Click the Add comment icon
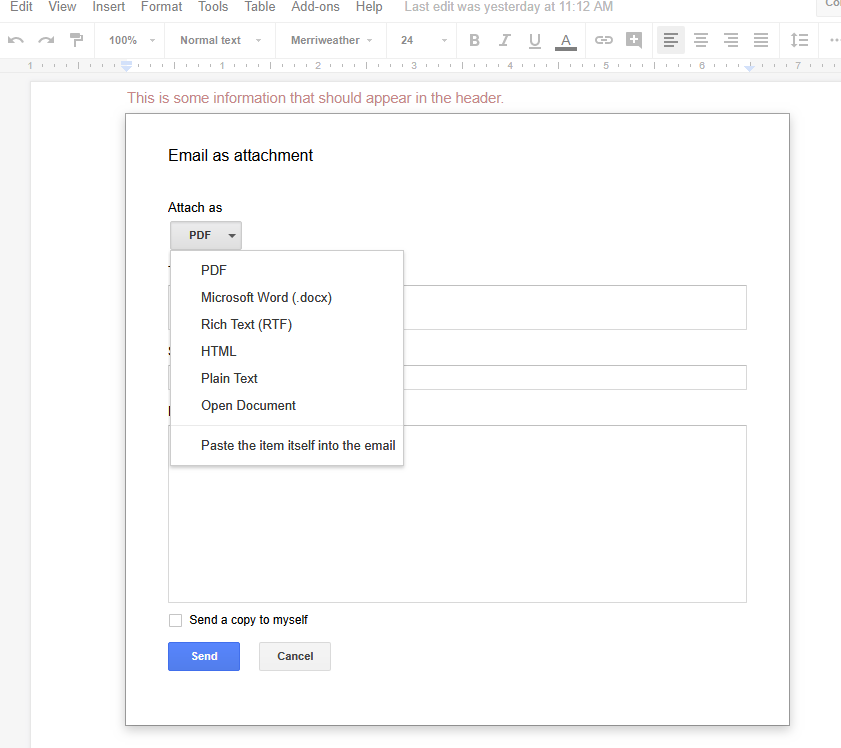 633,40
